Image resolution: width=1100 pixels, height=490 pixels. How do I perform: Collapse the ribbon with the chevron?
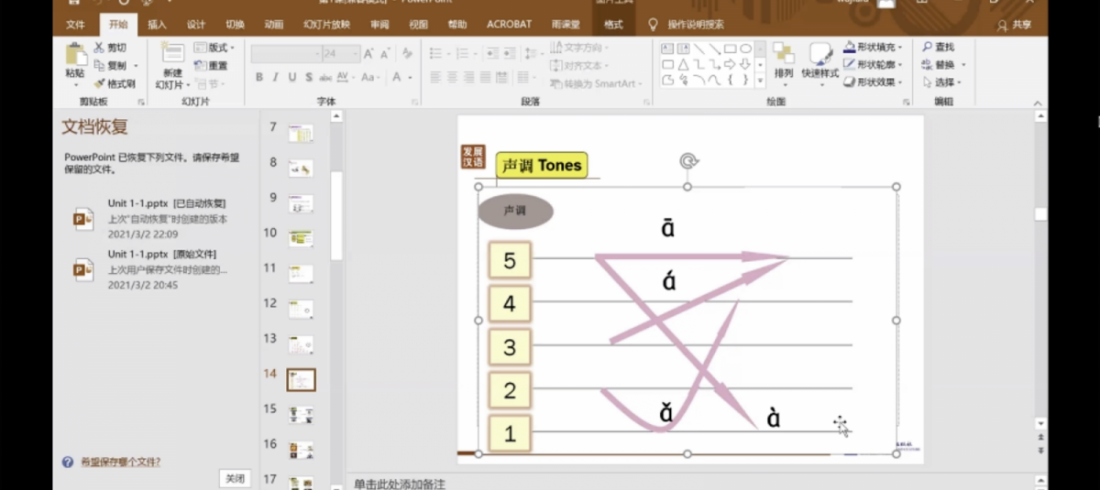pyautogui.click(x=1038, y=103)
